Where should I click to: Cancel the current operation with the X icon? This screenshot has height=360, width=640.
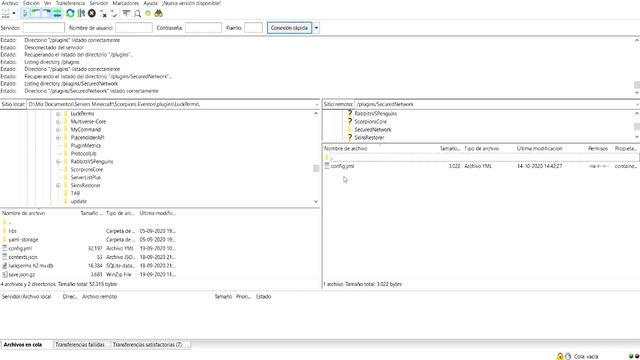click(x=92, y=13)
